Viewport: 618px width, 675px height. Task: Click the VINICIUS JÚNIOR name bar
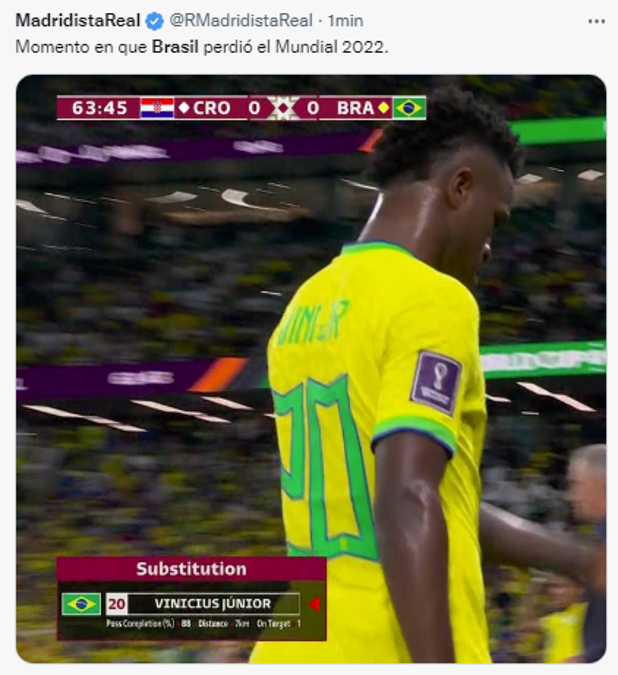click(x=213, y=604)
